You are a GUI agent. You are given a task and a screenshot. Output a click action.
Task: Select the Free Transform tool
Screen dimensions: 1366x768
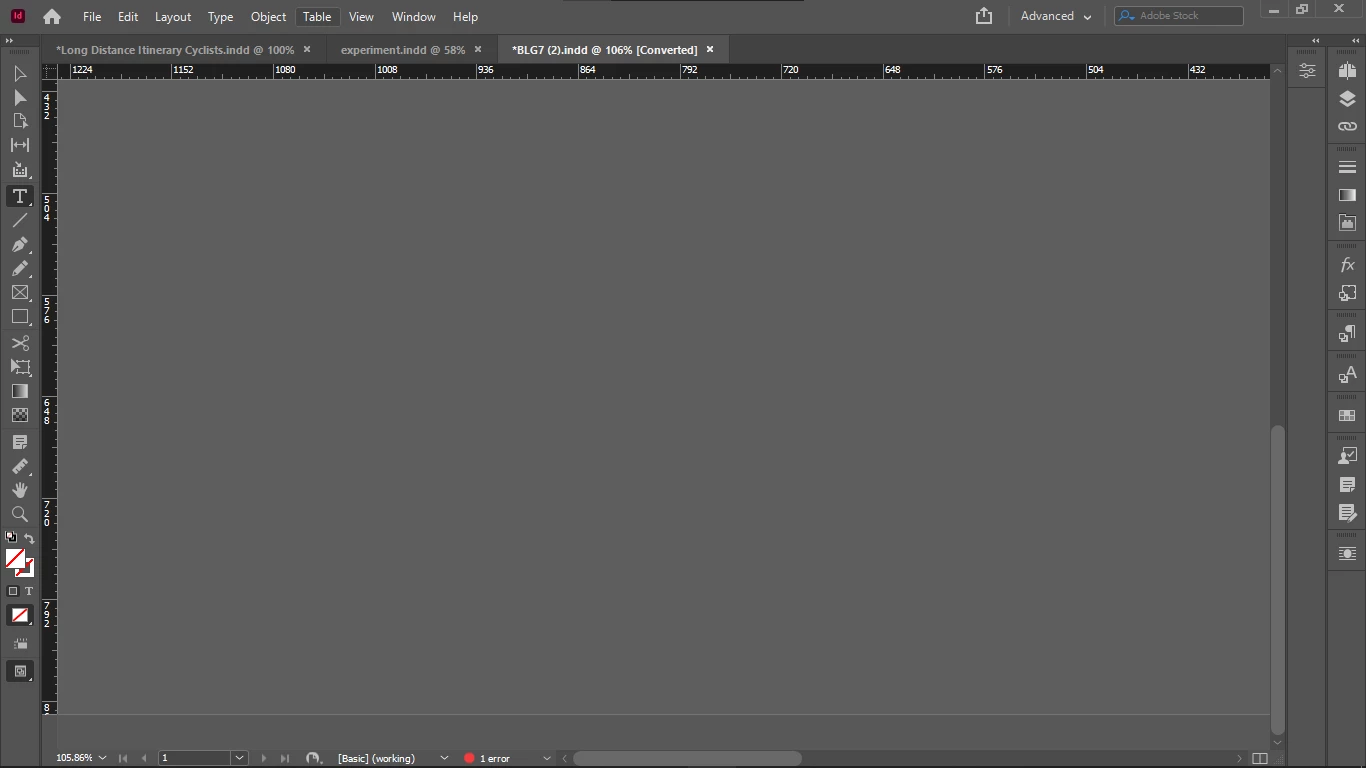tap(19, 367)
